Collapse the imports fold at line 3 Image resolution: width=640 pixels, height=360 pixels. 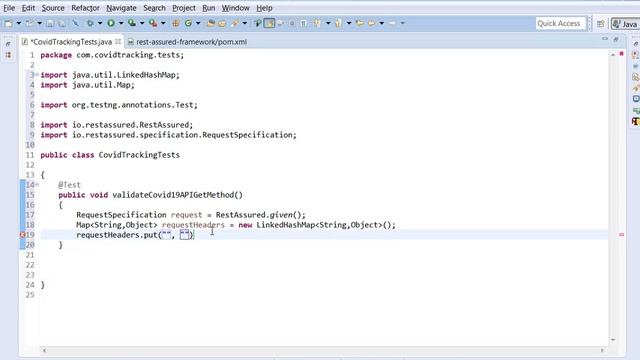coord(37,74)
